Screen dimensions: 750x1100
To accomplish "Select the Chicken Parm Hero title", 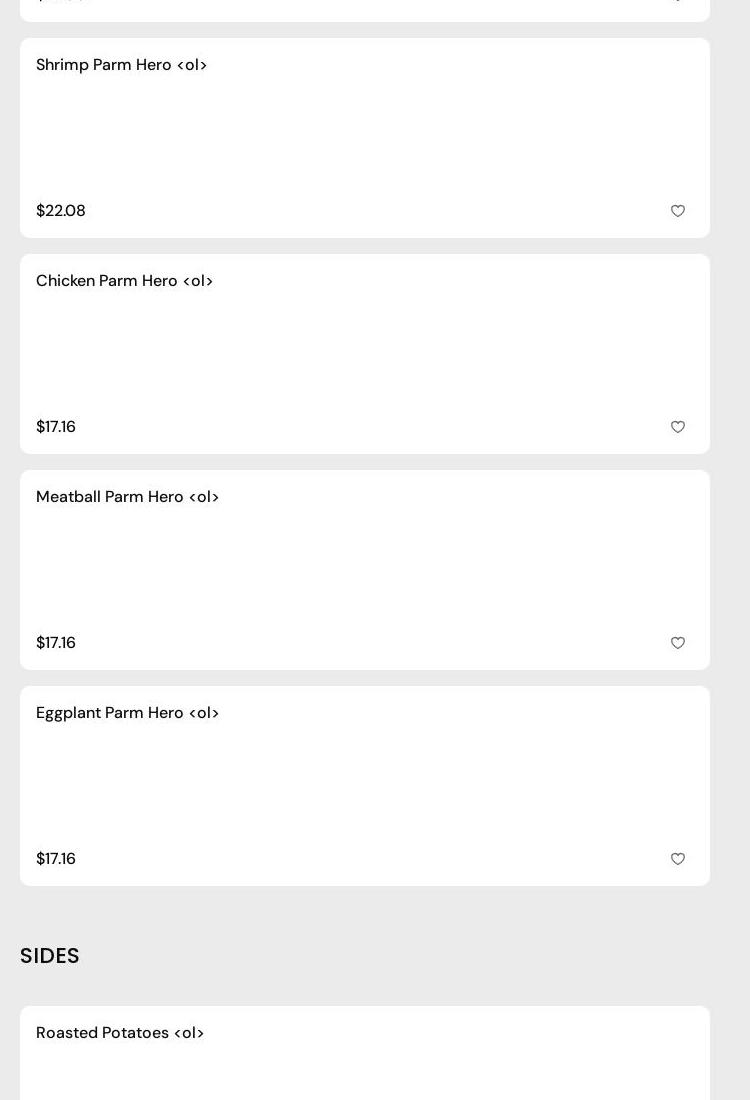I will pyautogui.click(x=124, y=281).
